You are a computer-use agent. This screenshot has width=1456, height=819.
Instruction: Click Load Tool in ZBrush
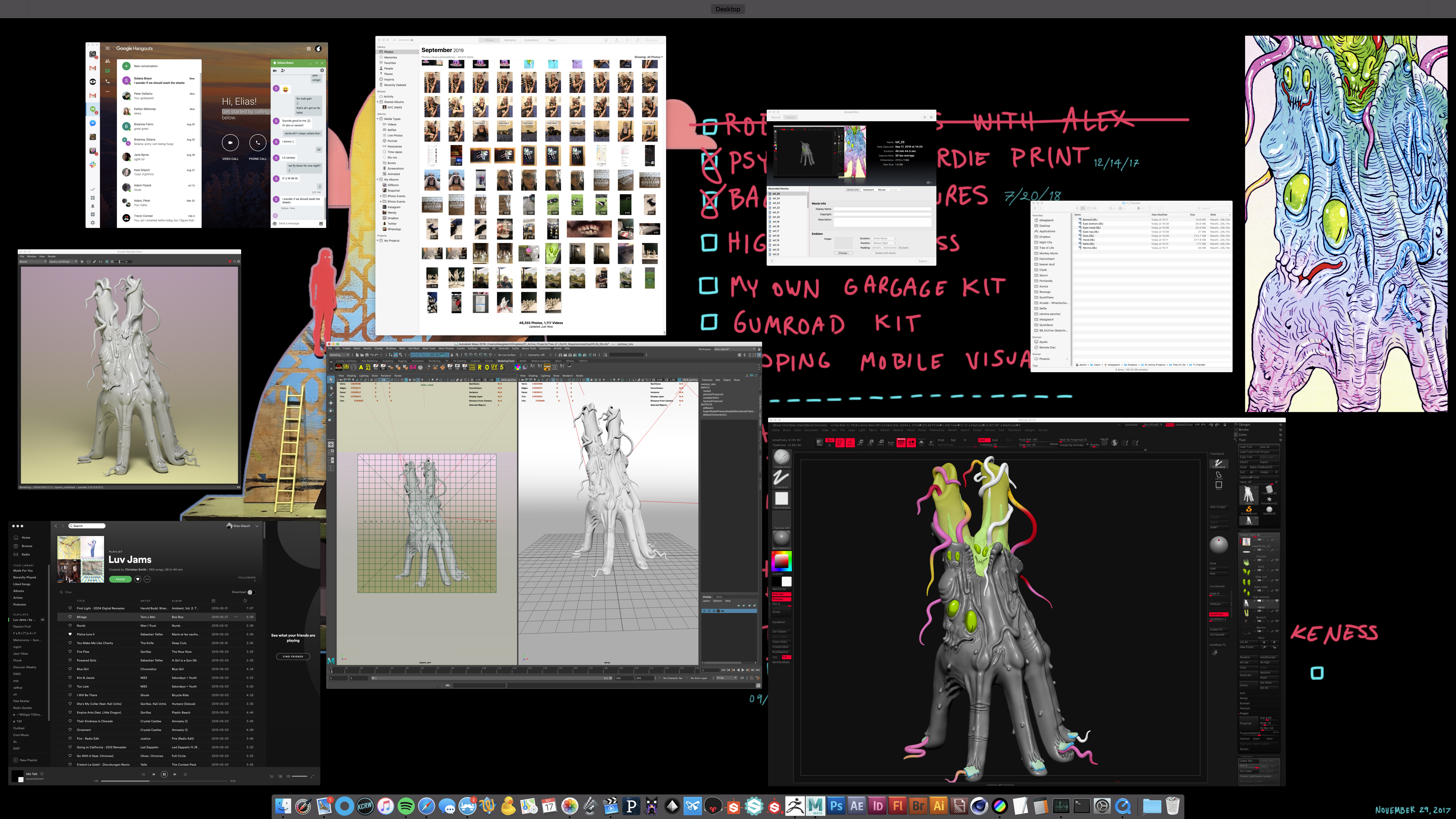pyautogui.click(x=1249, y=447)
